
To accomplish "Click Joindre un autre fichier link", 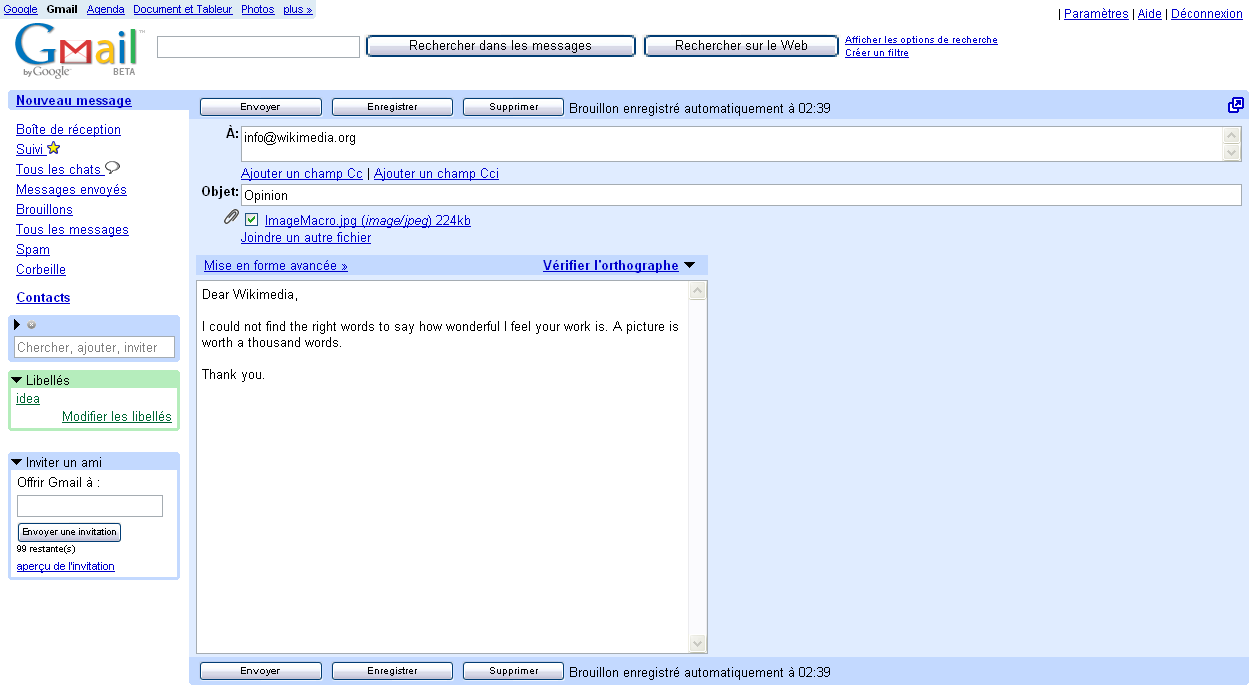I will [306, 238].
